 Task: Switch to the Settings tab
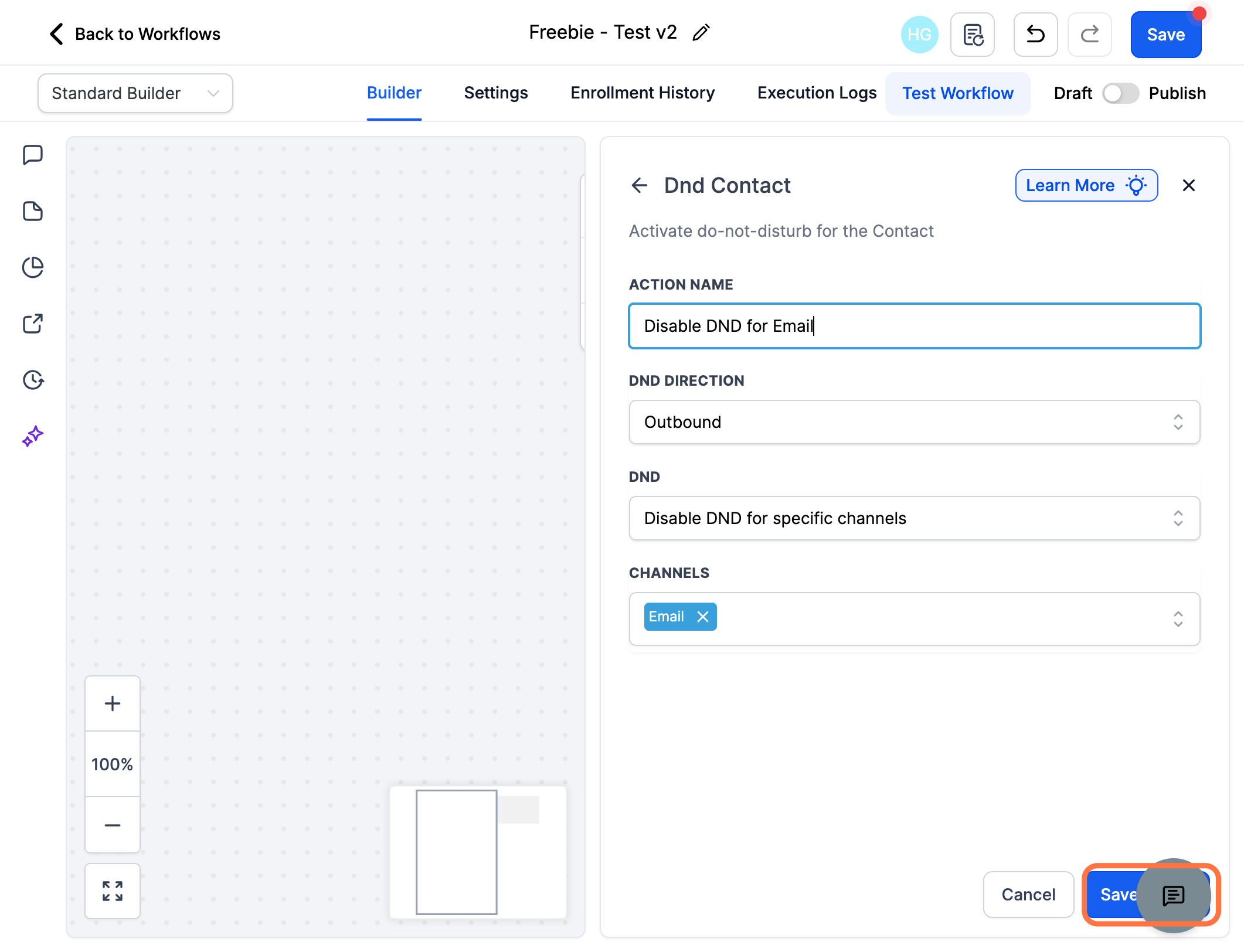tap(496, 93)
